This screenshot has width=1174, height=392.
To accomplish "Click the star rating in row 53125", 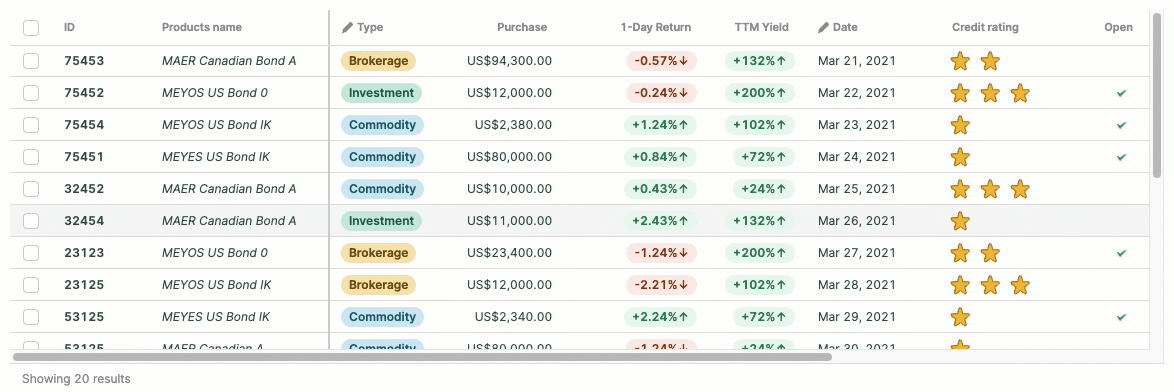I will coord(960,317).
